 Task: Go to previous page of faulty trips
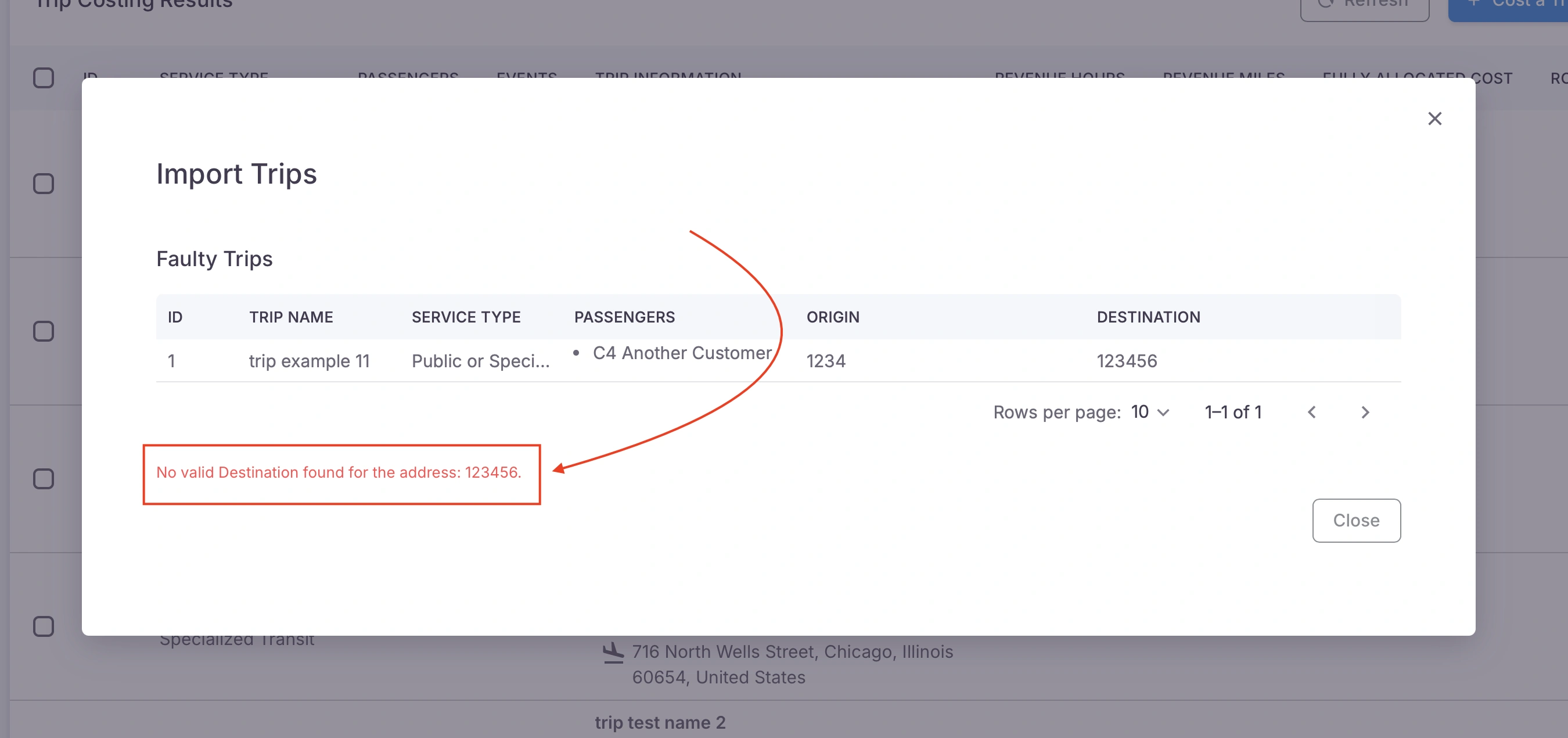click(1312, 412)
